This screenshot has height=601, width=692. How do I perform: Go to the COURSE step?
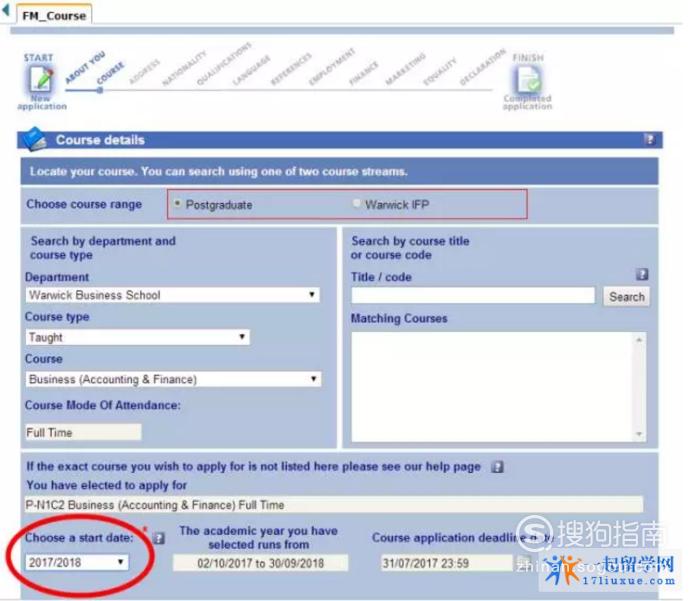coord(110,73)
